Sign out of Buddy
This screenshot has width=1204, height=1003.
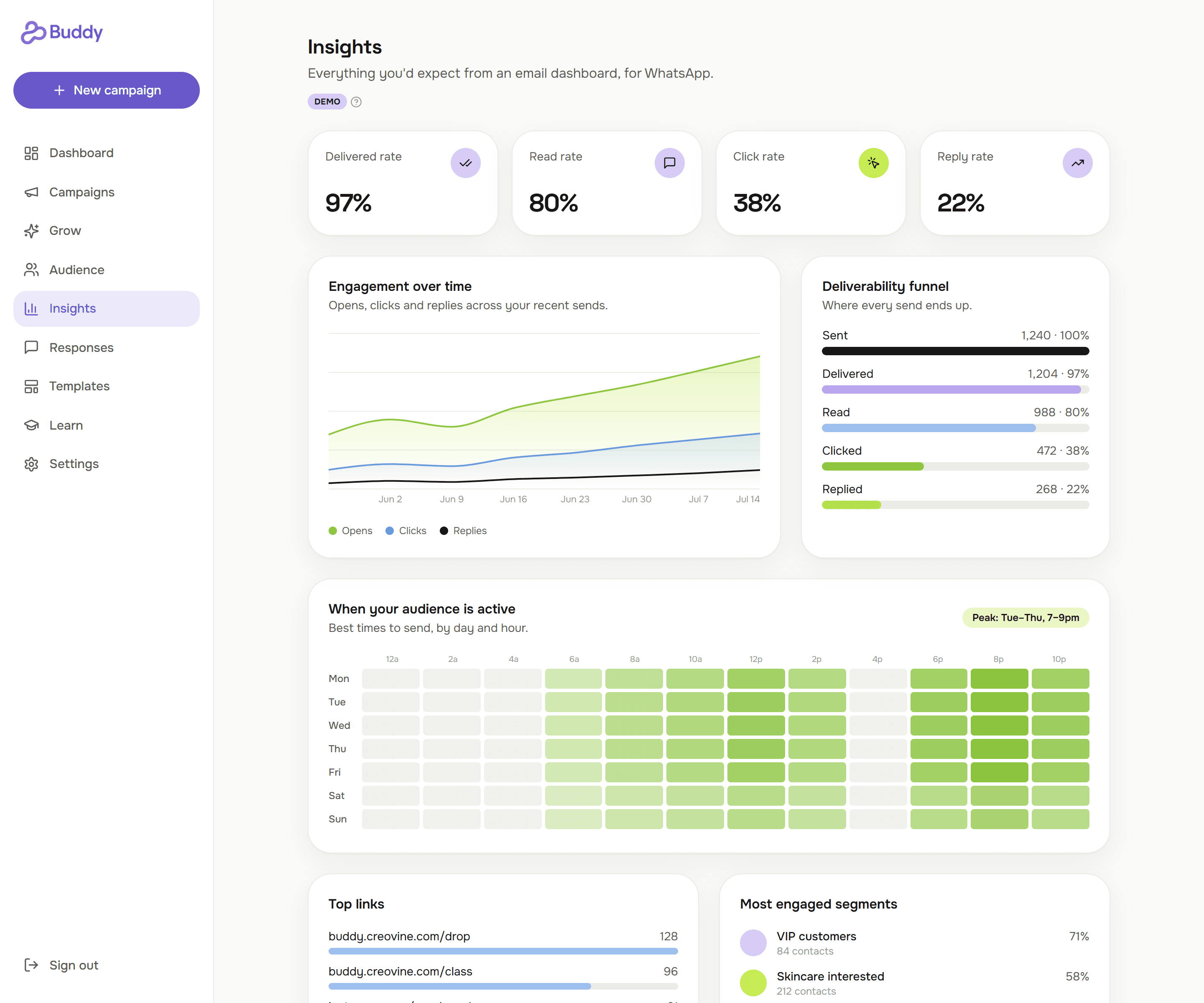107,965
